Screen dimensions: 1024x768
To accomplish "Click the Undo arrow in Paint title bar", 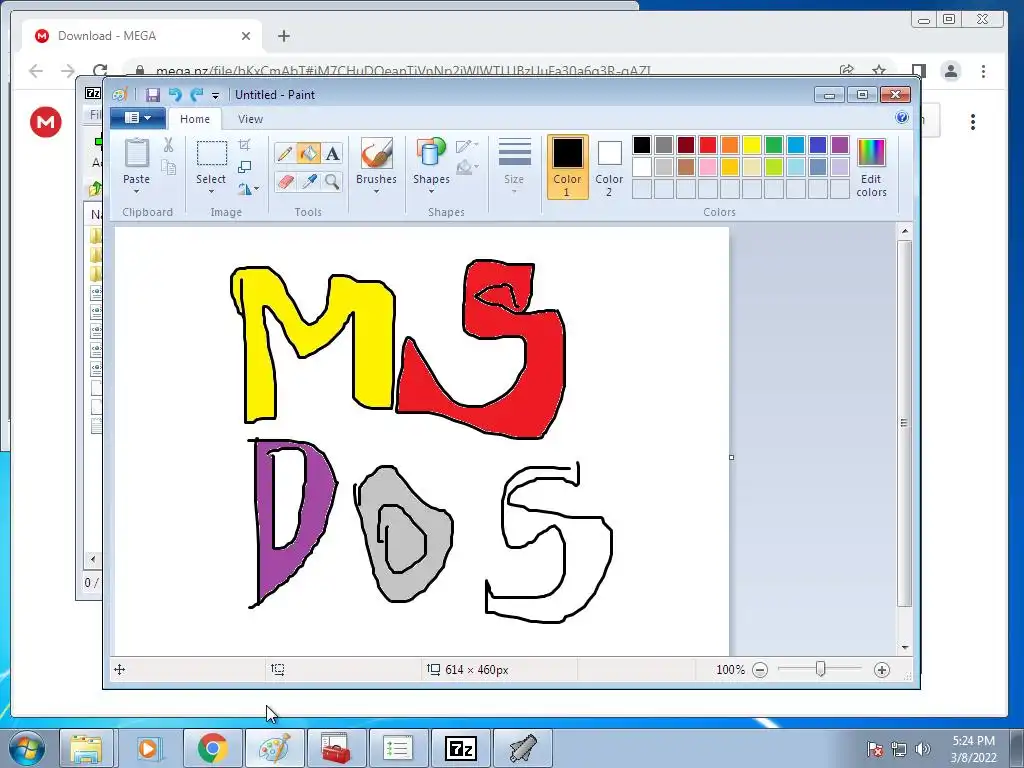I will [174, 95].
